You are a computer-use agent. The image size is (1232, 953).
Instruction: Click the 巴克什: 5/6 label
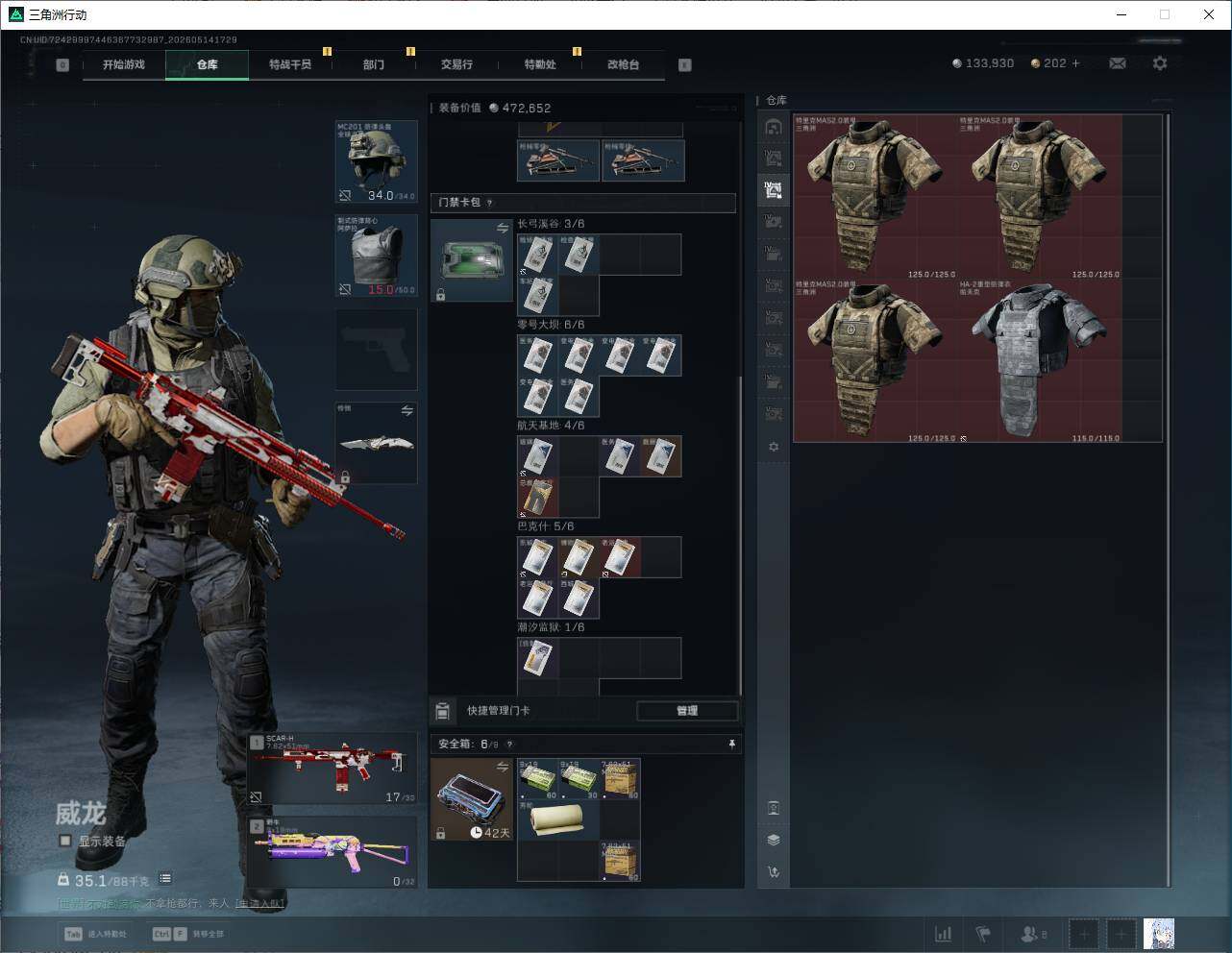(546, 526)
